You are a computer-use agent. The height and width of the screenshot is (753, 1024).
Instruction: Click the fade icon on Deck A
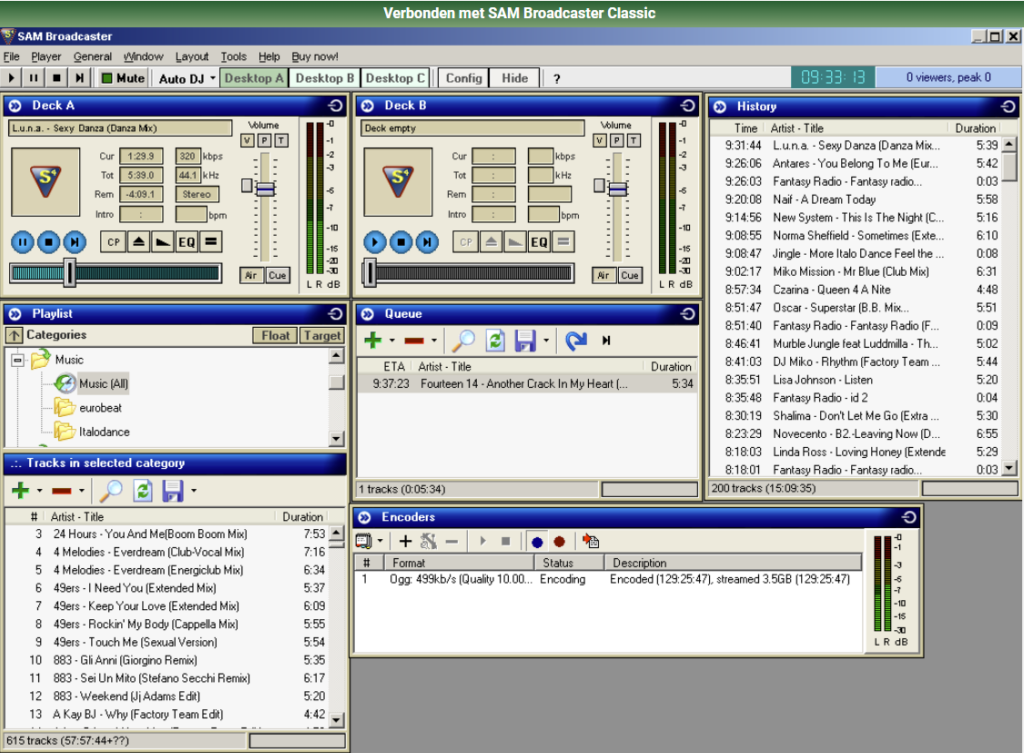coord(163,242)
